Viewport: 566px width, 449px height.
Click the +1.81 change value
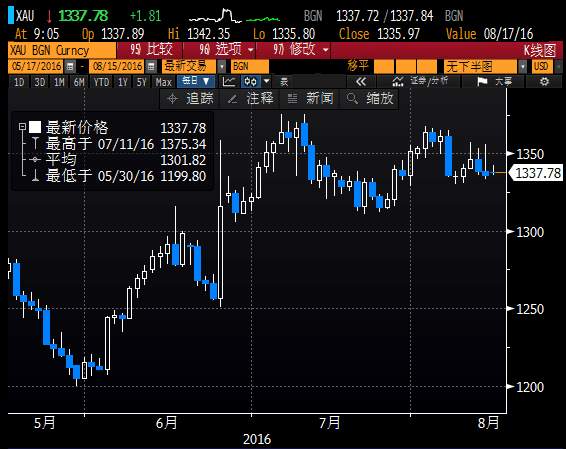tap(145, 16)
